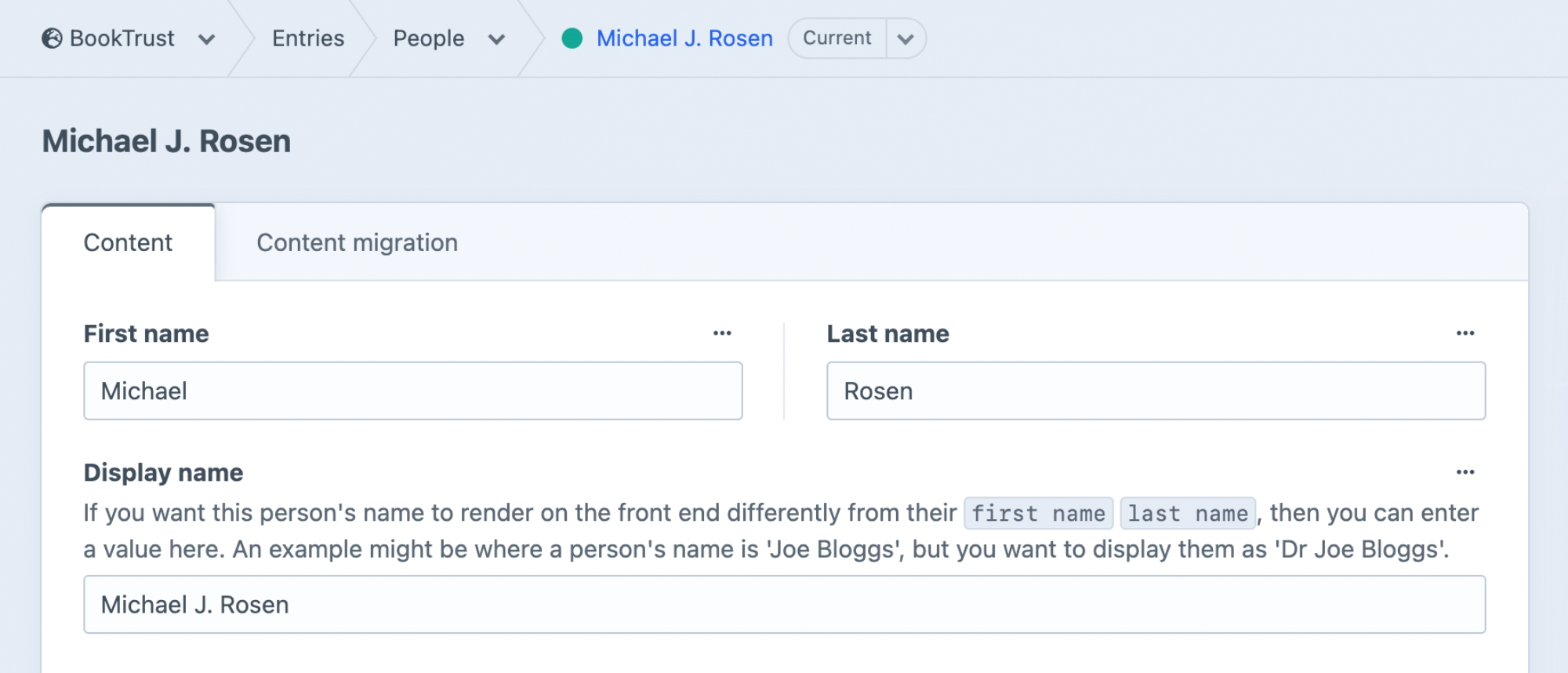The height and width of the screenshot is (673, 1568).
Task: Click the 'last name' code tag
Action: coord(1188,513)
